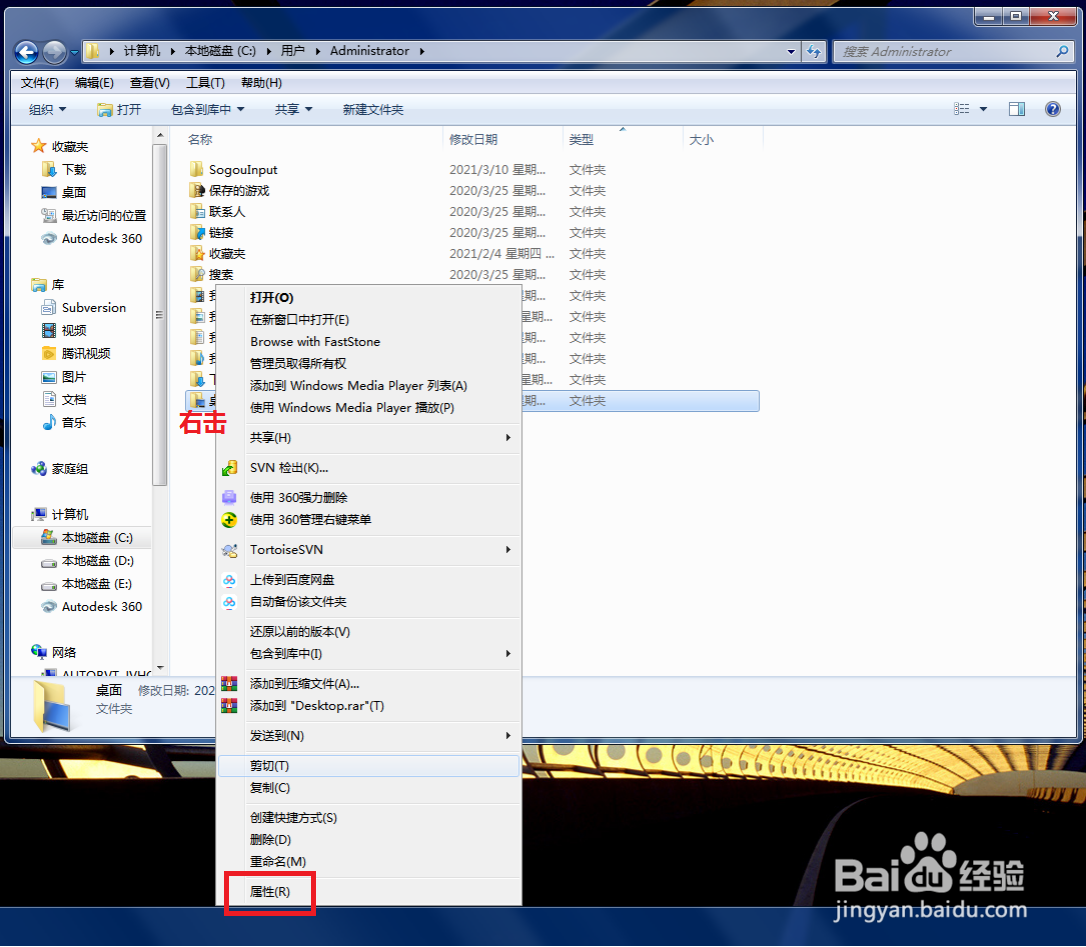This screenshot has height=947, width=1086.
Task: Open the 编辑(E) menu
Action: (x=94, y=83)
